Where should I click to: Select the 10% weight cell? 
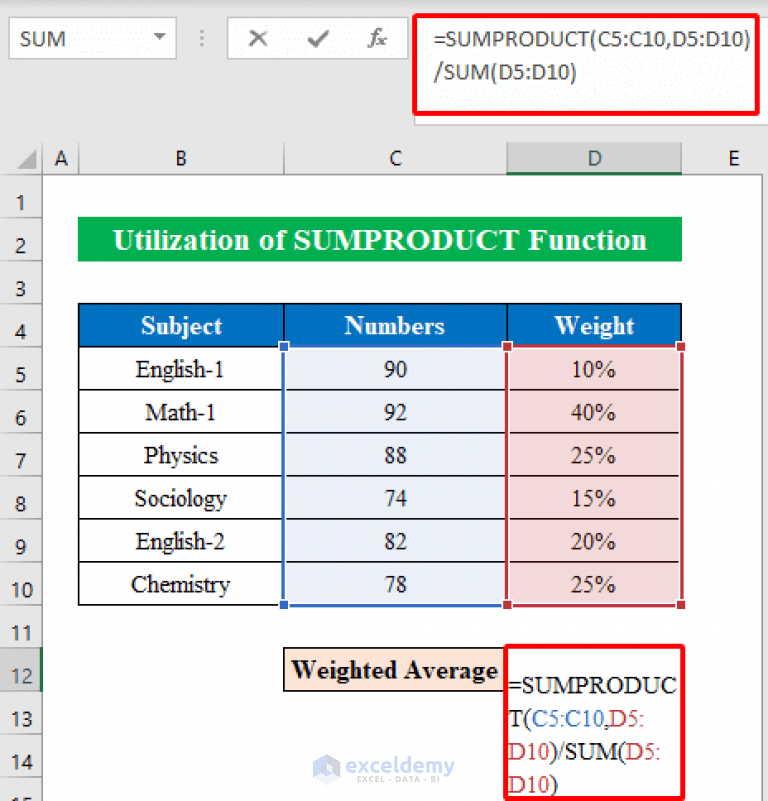click(x=594, y=369)
